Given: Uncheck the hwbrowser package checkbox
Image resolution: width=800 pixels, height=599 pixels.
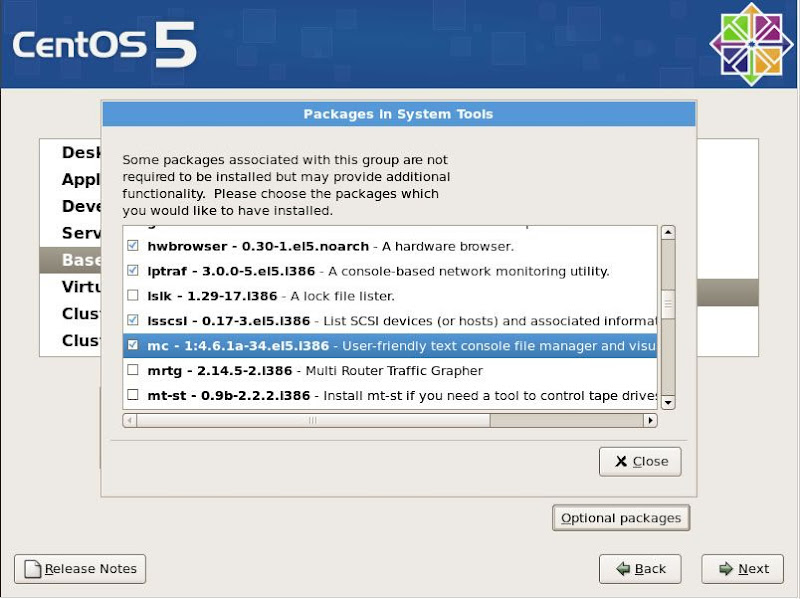Looking at the screenshot, I should [x=133, y=246].
